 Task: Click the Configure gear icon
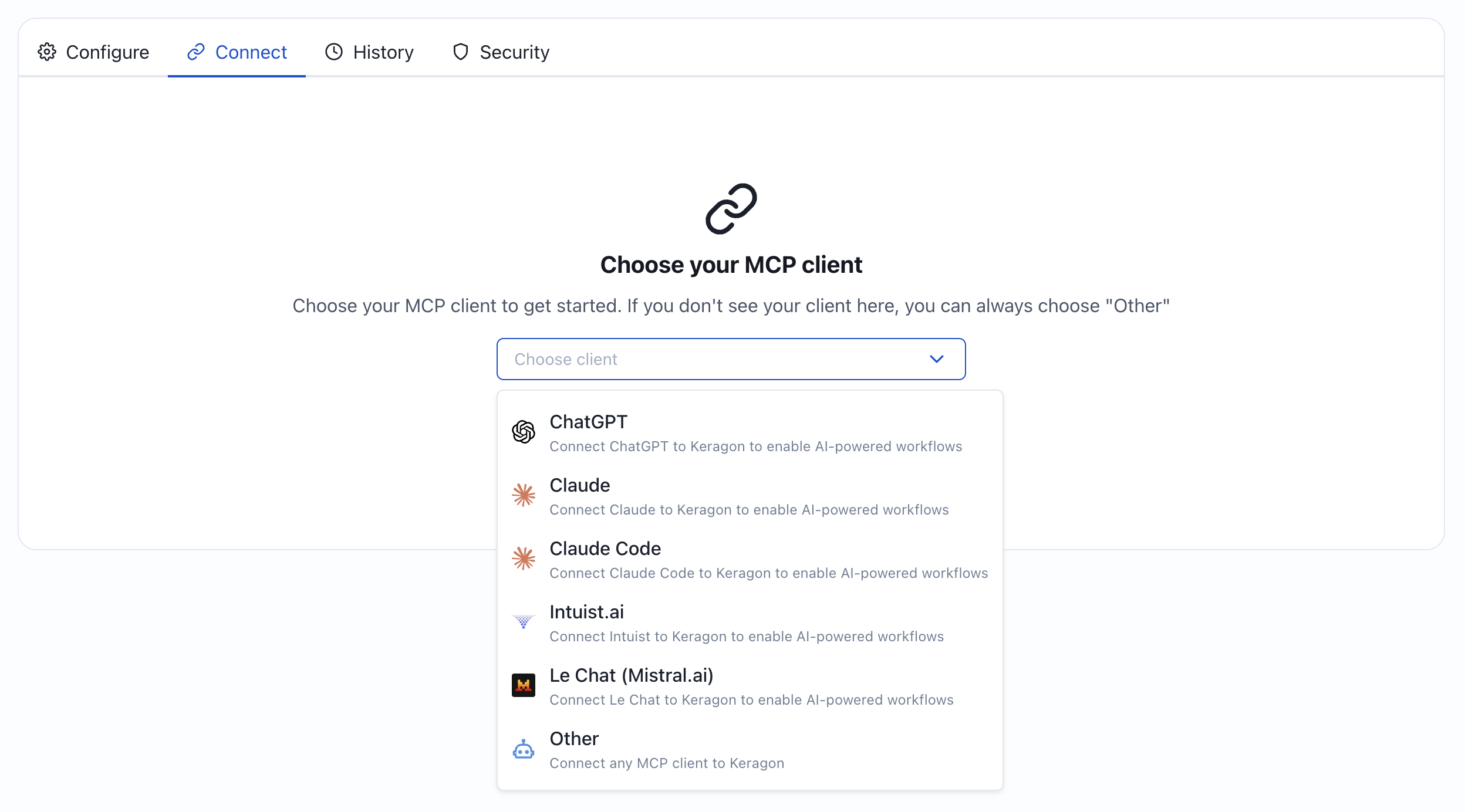pyautogui.click(x=47, y=52)
